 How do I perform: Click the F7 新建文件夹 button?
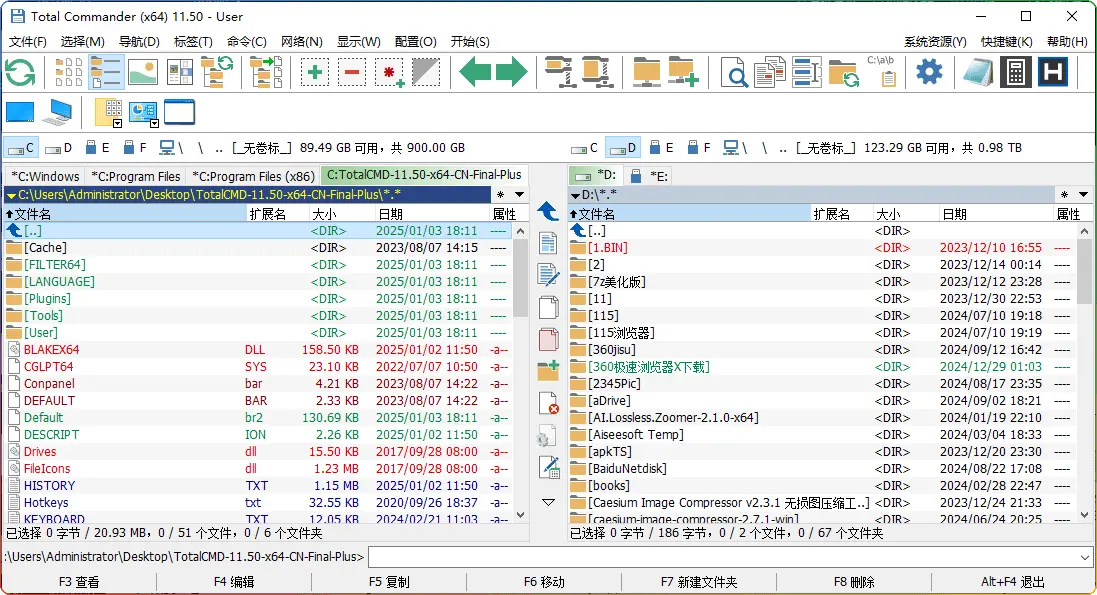pos(698,582)
